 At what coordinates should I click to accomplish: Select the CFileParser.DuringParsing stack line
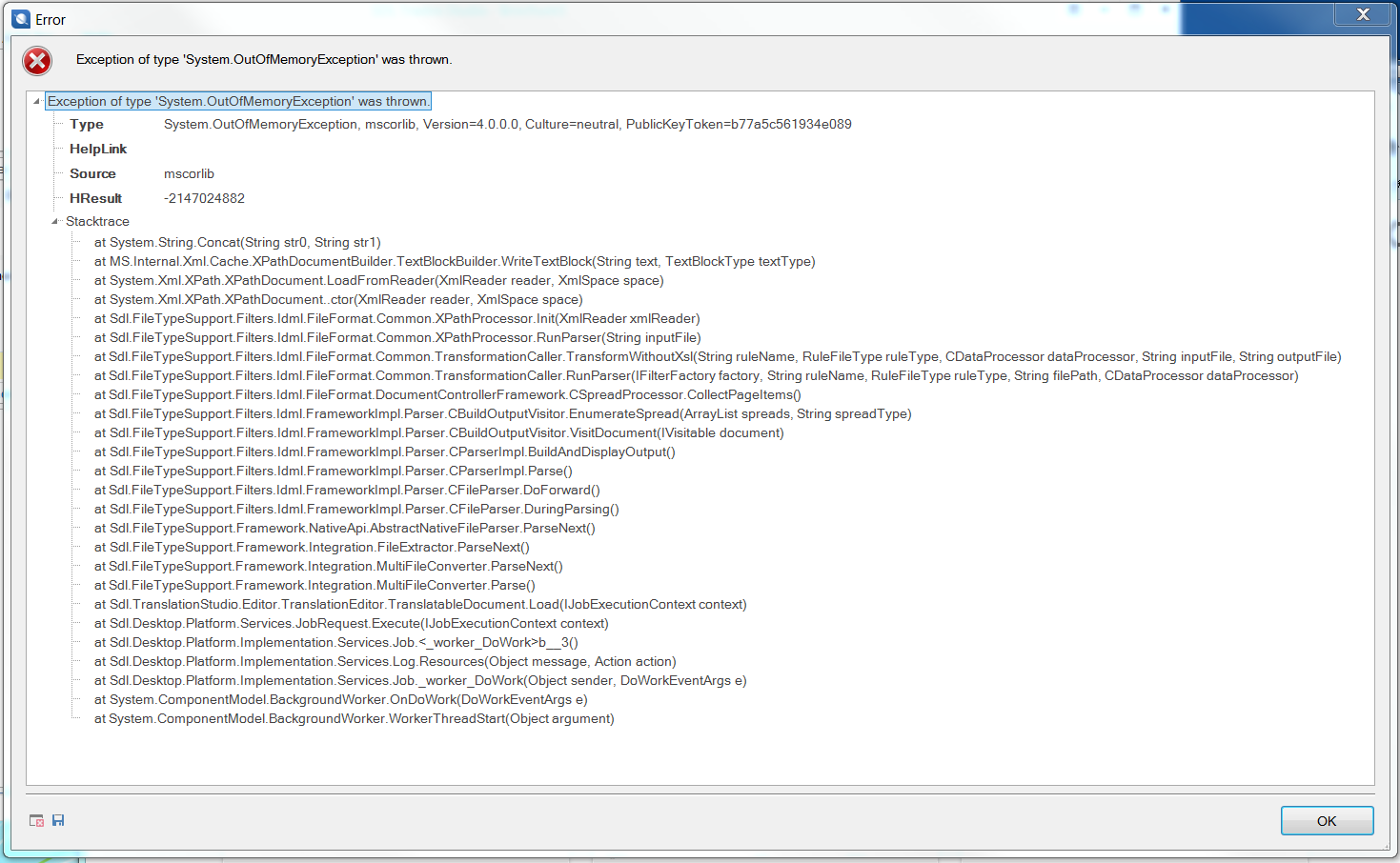click(356, 509)
